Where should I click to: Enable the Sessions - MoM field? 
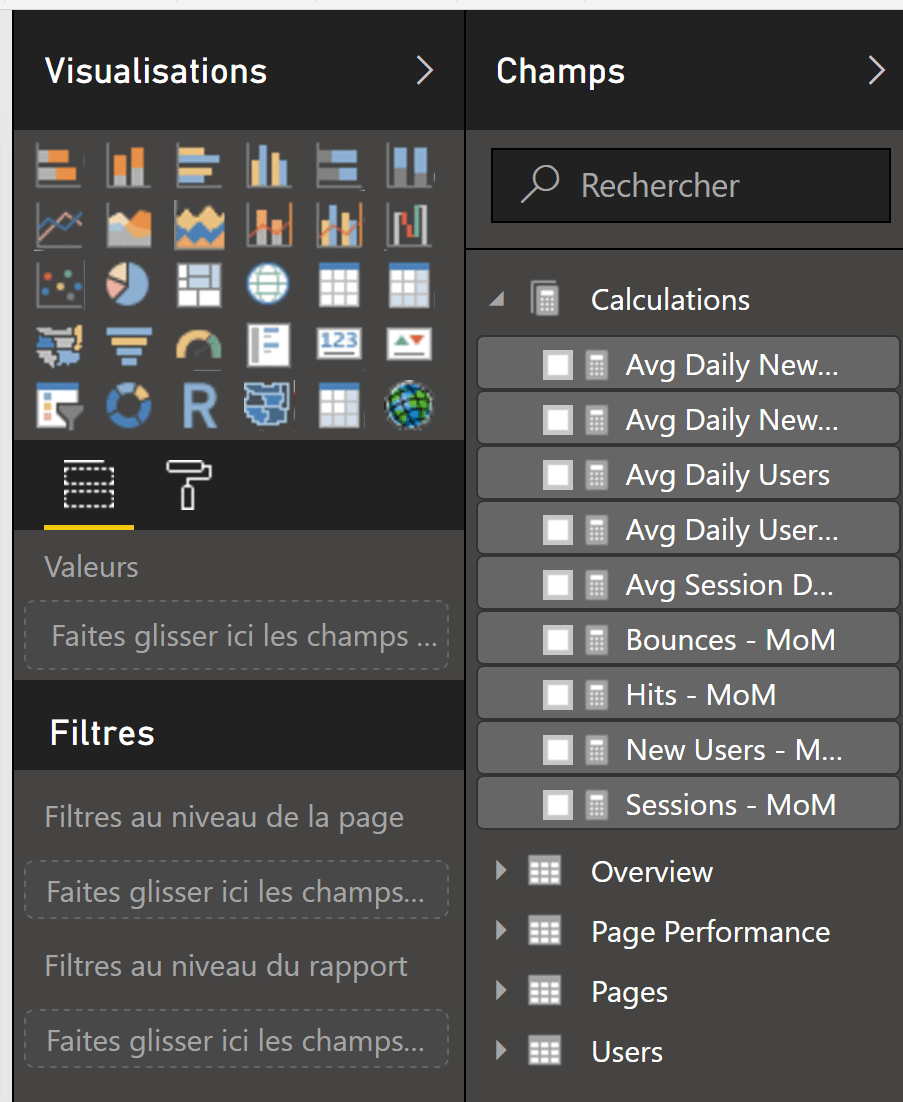pos(557,805)
